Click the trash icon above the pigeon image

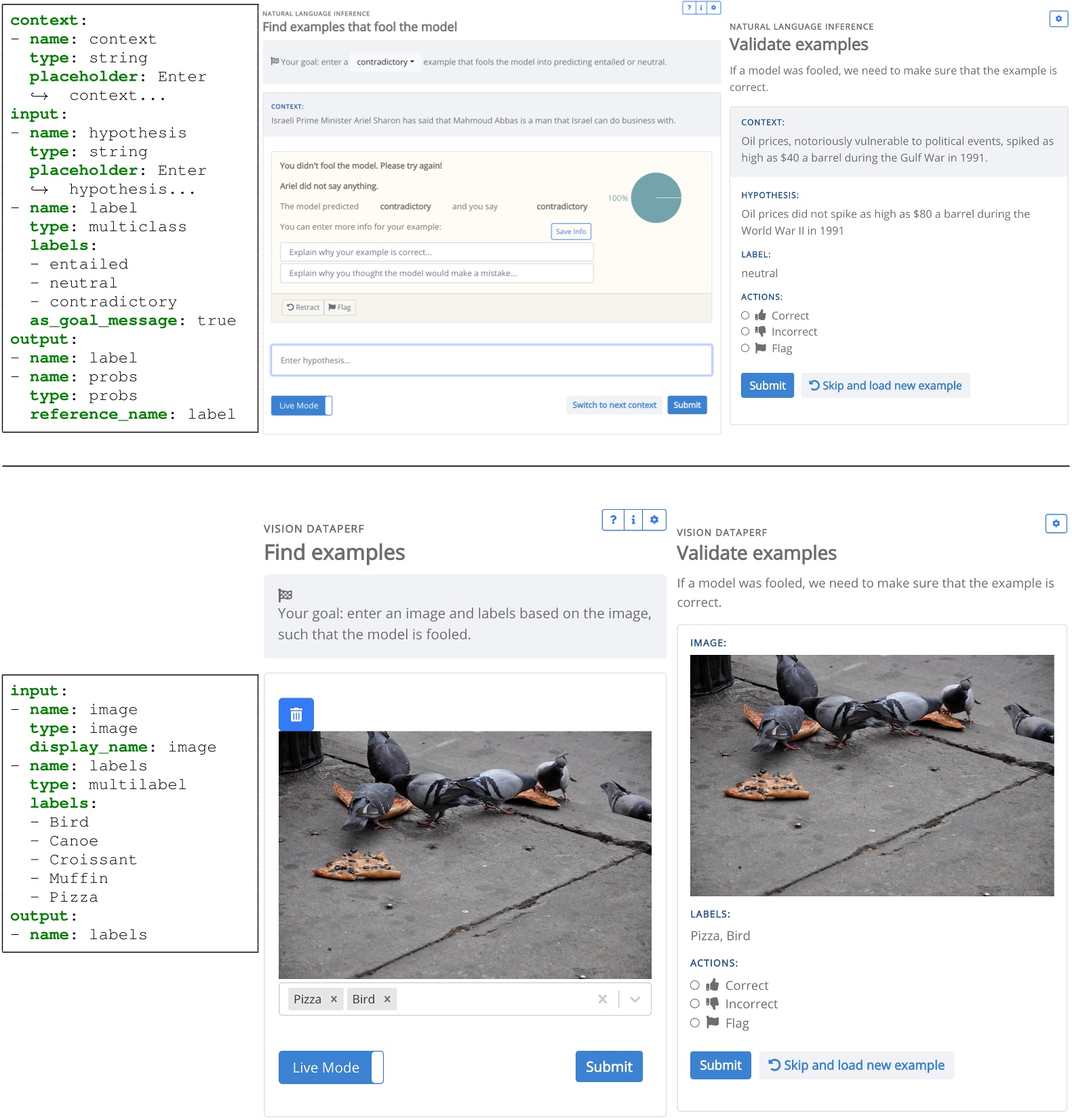tap(296, 715)
